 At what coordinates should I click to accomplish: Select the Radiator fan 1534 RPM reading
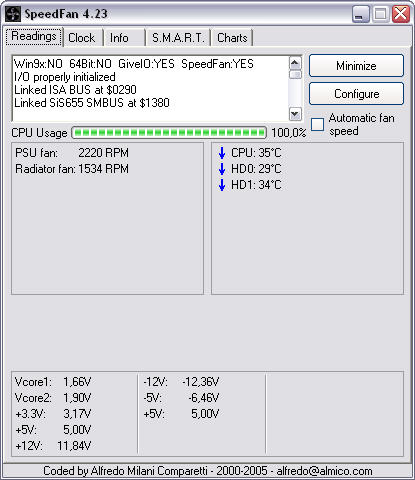point(72,169)
